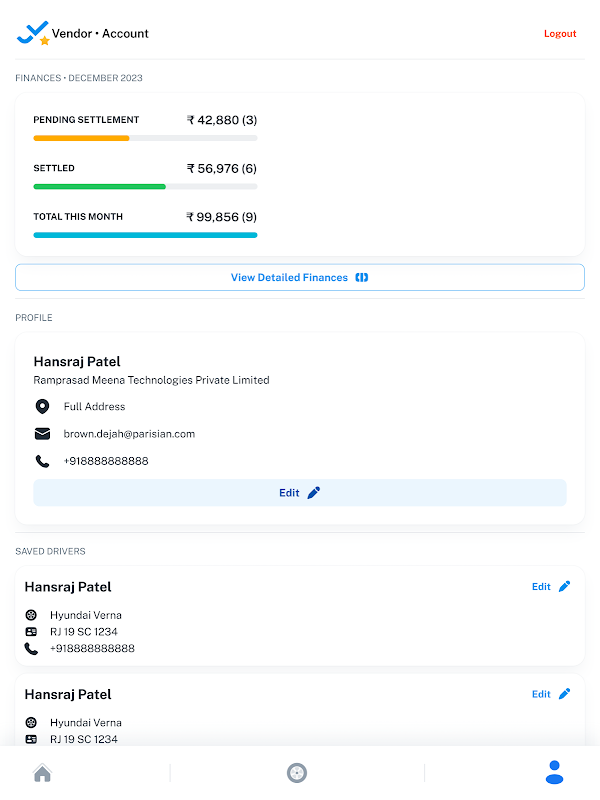The width and height of the screenshot is (600, 800).
Task: Click the location pin icon beside Full Address
Action: 42,407
